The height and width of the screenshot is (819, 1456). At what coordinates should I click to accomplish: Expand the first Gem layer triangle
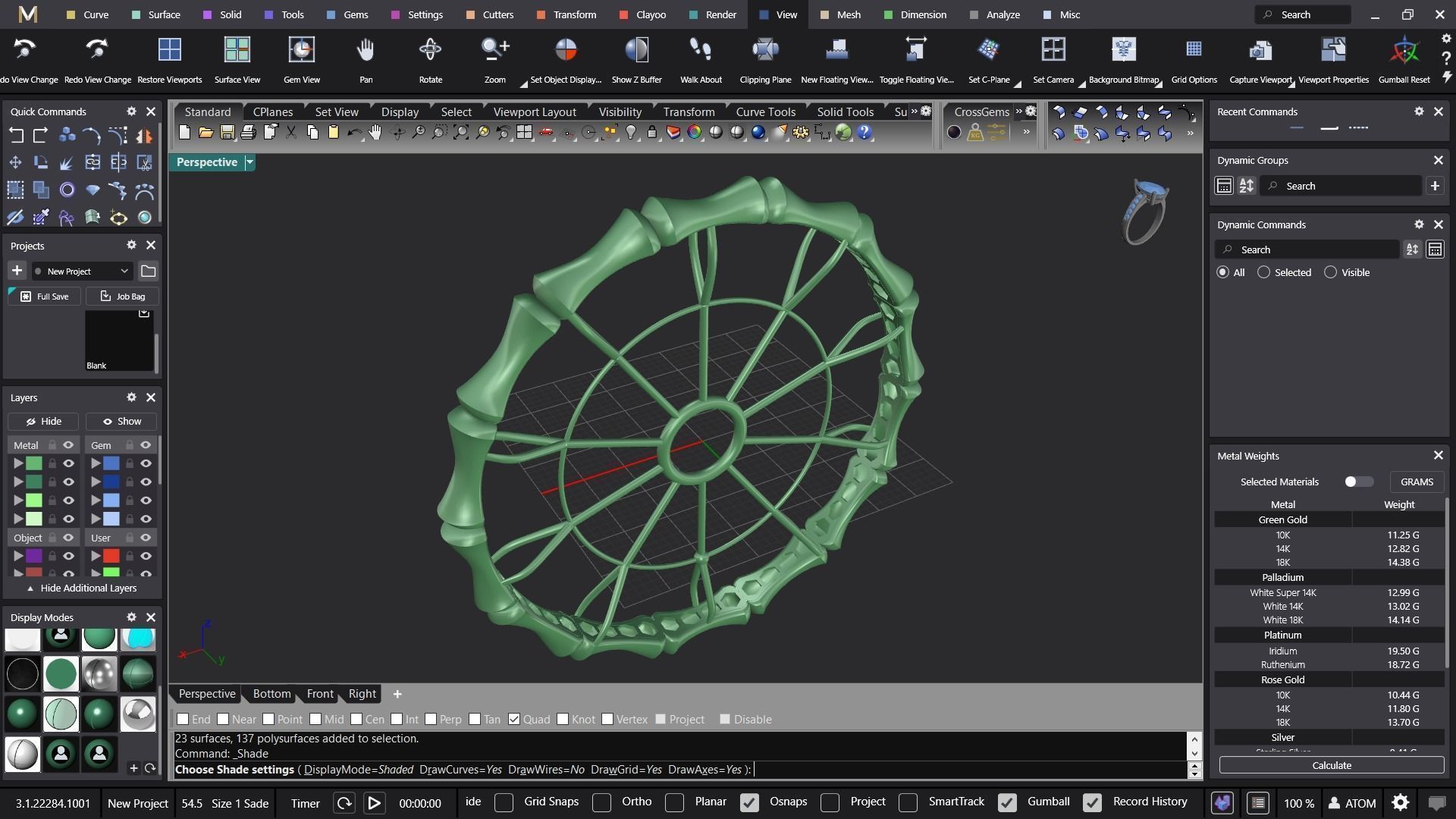coord(96,464)
